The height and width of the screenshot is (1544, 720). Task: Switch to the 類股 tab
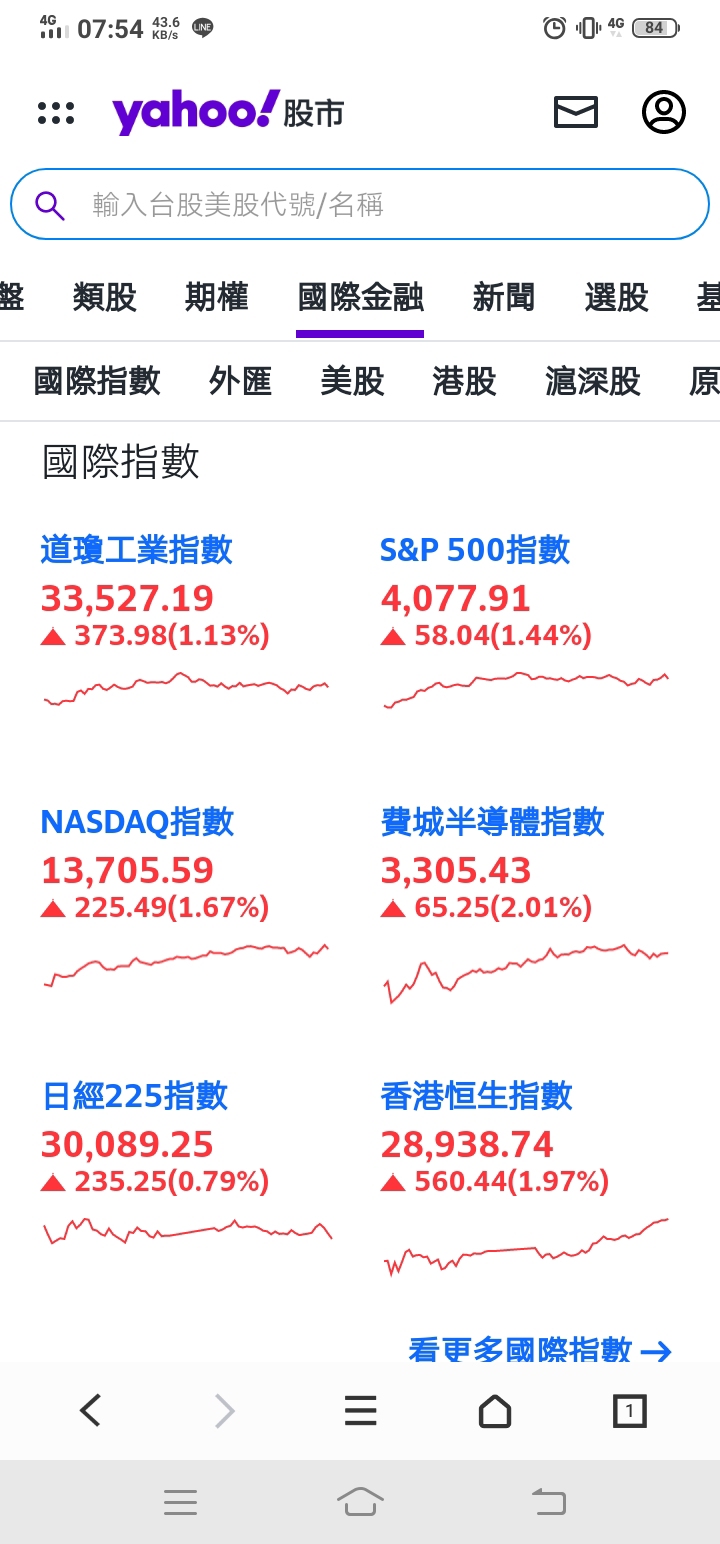[105, 297]
